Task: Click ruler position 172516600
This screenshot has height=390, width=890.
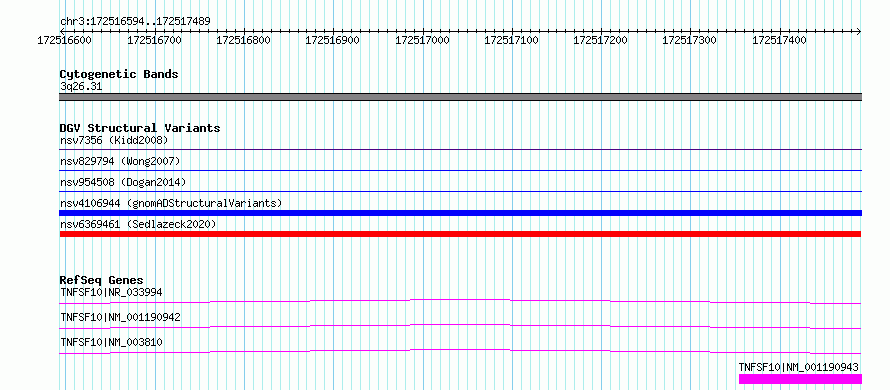Action: [x=65, y=40]
